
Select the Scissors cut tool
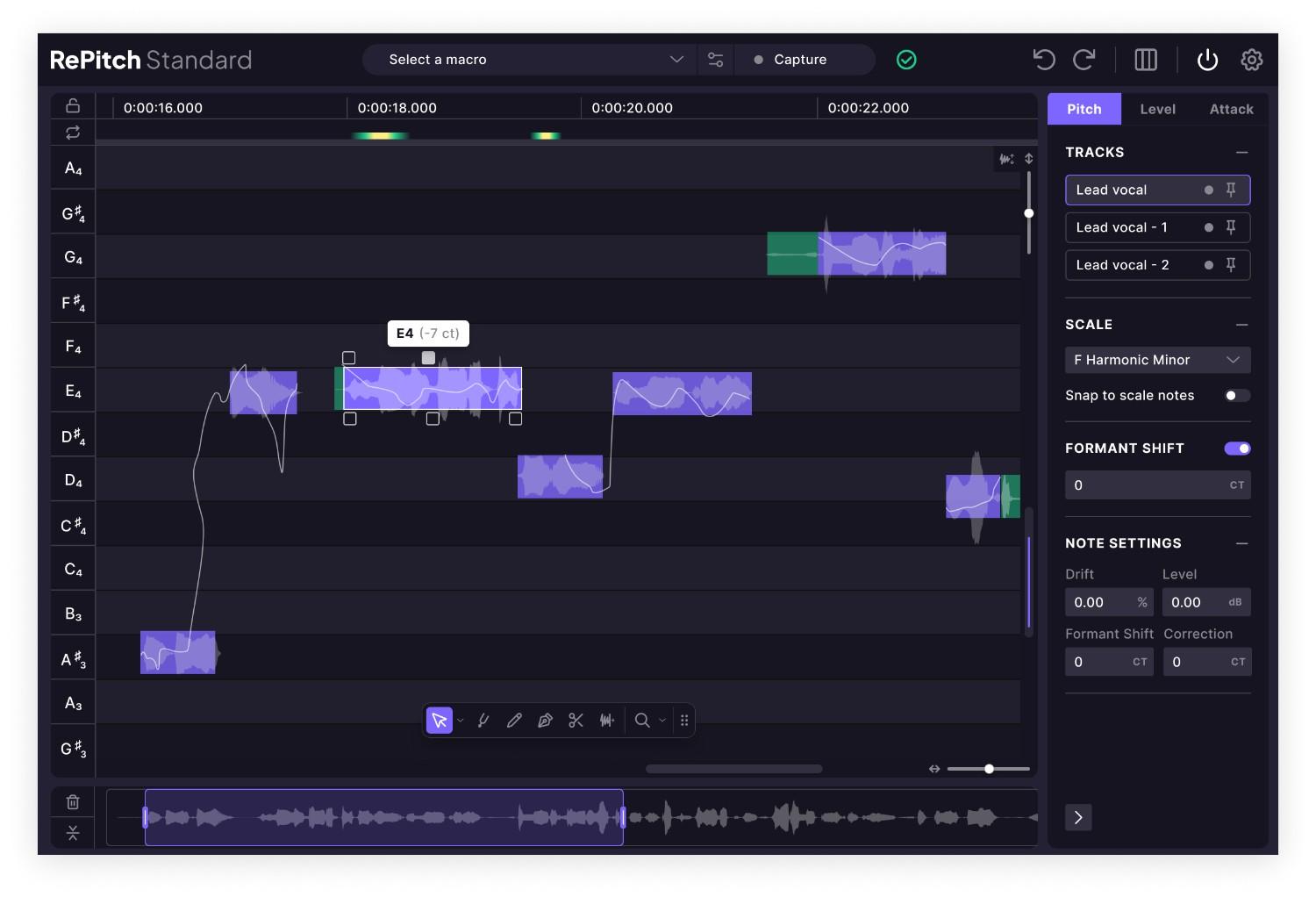click(x=576, y=720)
